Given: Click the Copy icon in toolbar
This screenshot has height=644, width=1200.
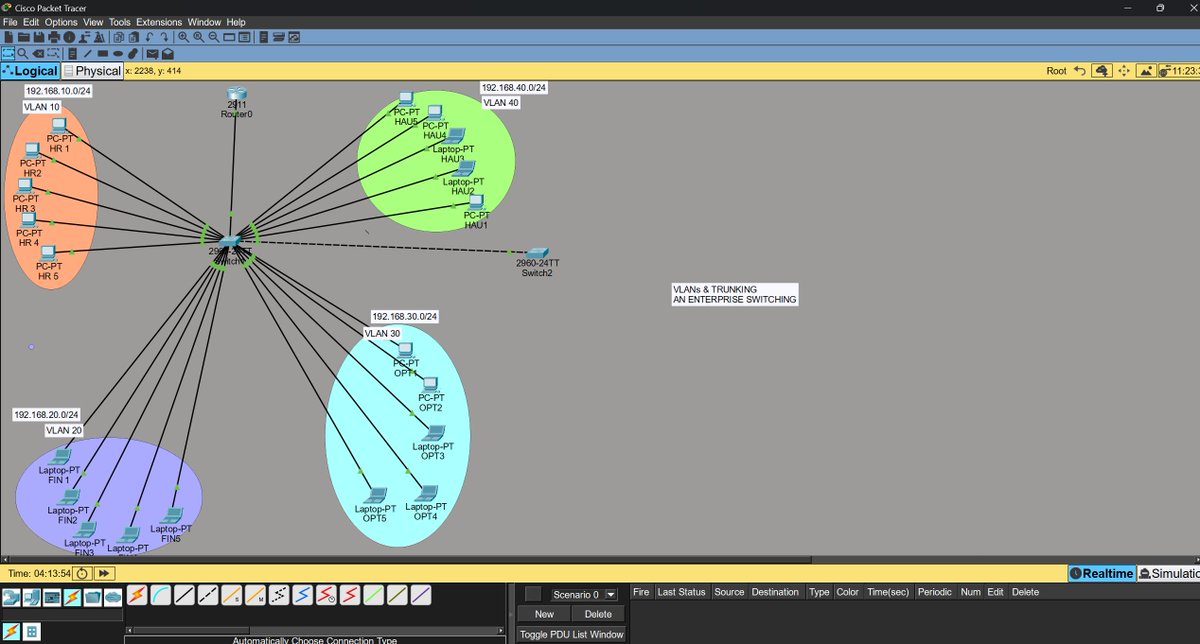Looking at the screenshot, I should pyautogui.click(x=118, y=37).
